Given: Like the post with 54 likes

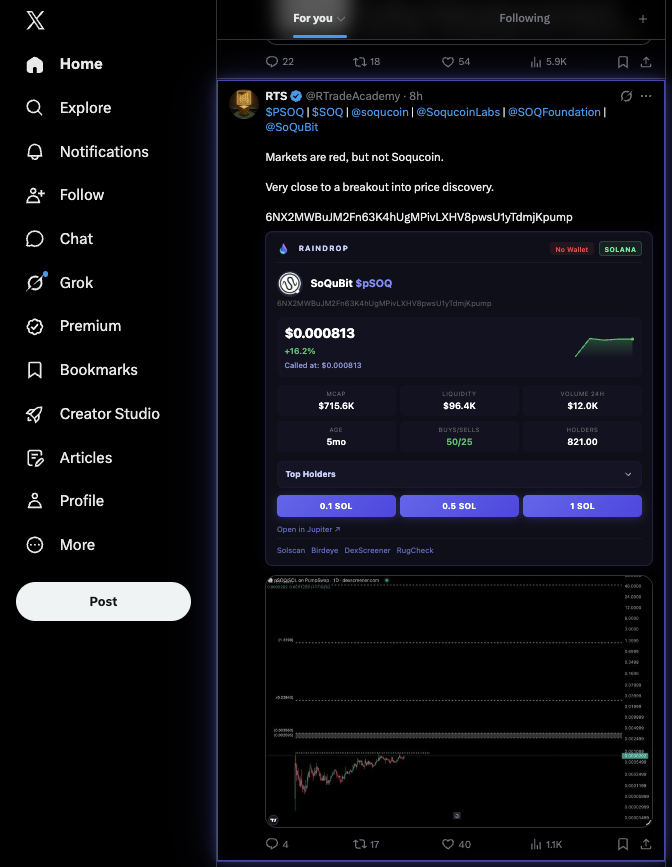Looking at the screenshot, I should point(456,62).
